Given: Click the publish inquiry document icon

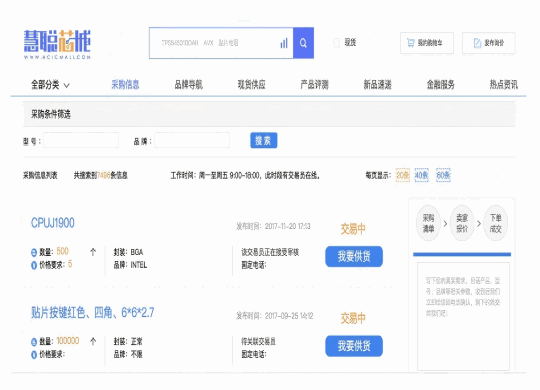Looking at the screenshot, I should (477, 43).
